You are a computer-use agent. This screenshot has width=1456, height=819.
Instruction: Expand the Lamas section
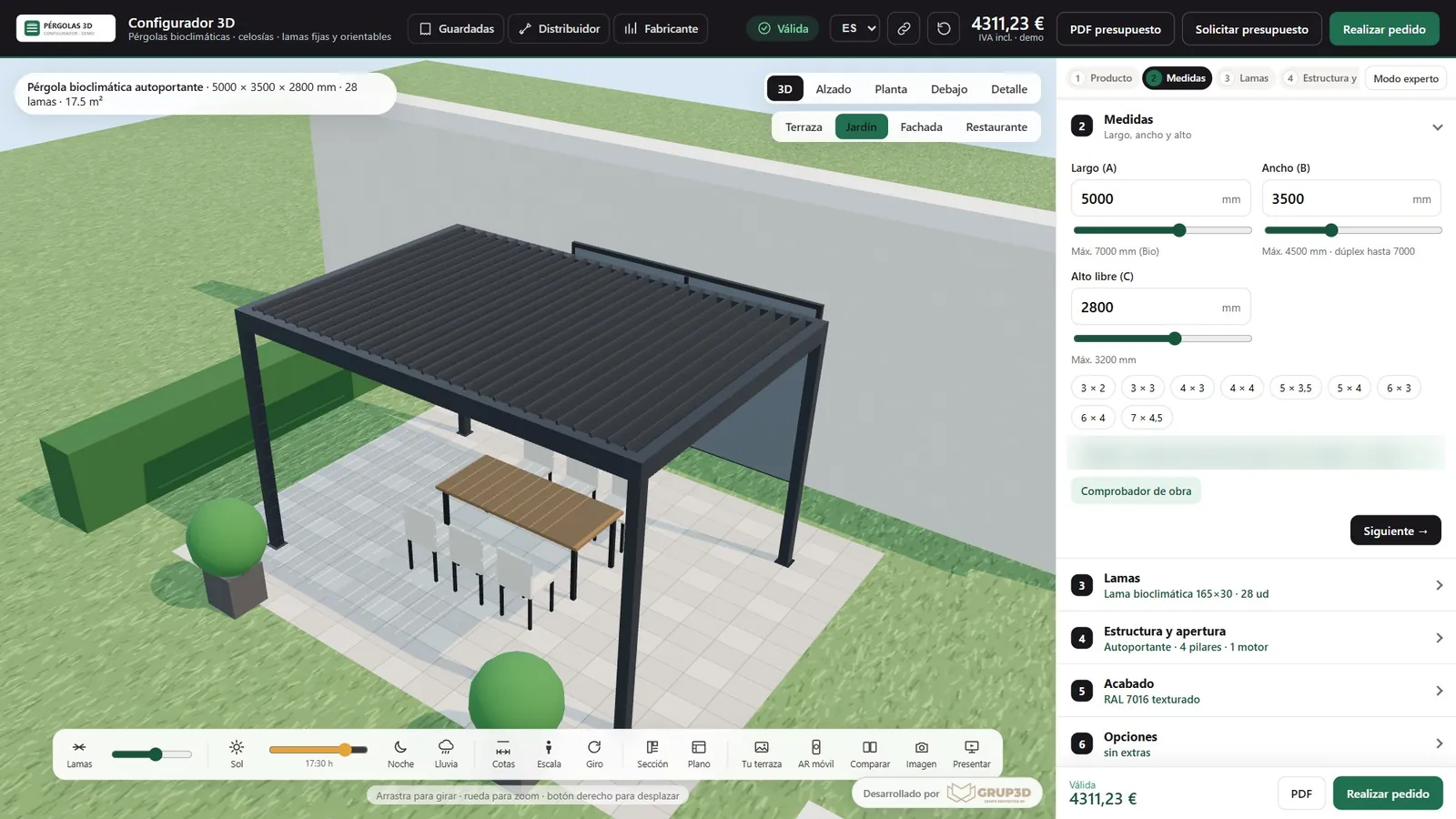1256,585
